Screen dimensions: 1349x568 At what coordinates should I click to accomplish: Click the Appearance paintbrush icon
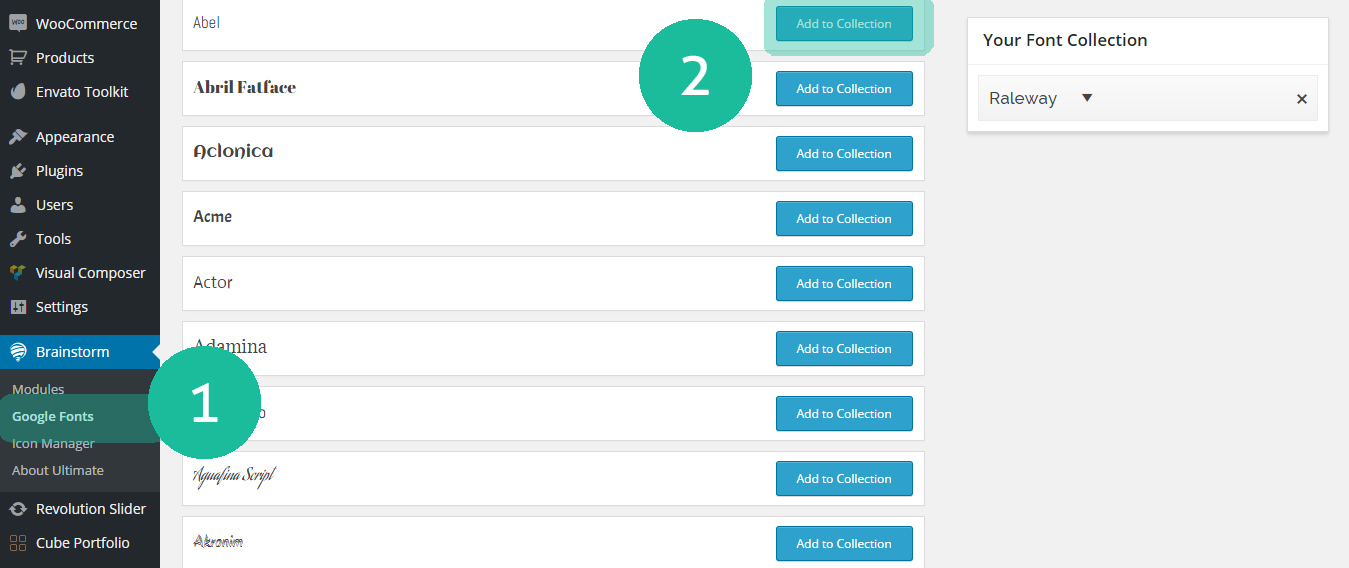coord(18,137)
